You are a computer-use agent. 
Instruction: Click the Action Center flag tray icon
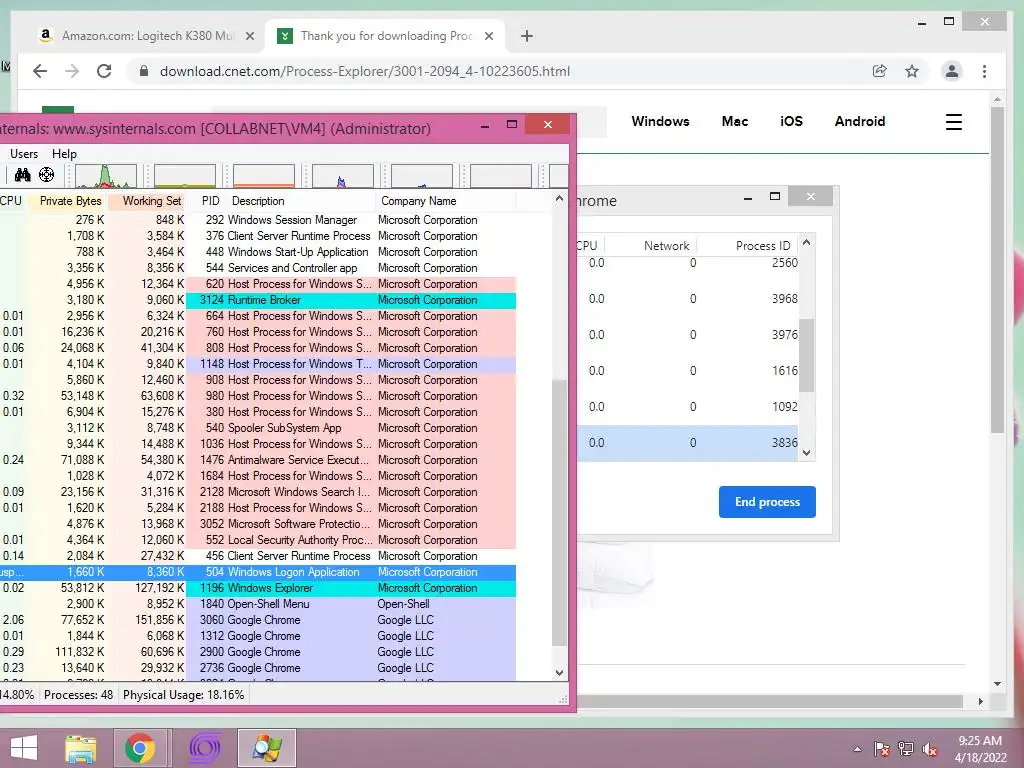pyautogui.click(x=882, y=749)
